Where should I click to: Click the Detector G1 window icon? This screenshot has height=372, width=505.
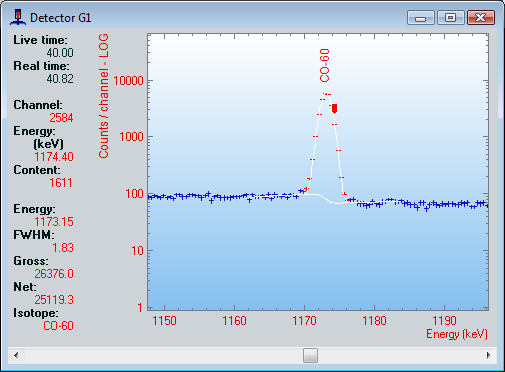tap(18, 17)
